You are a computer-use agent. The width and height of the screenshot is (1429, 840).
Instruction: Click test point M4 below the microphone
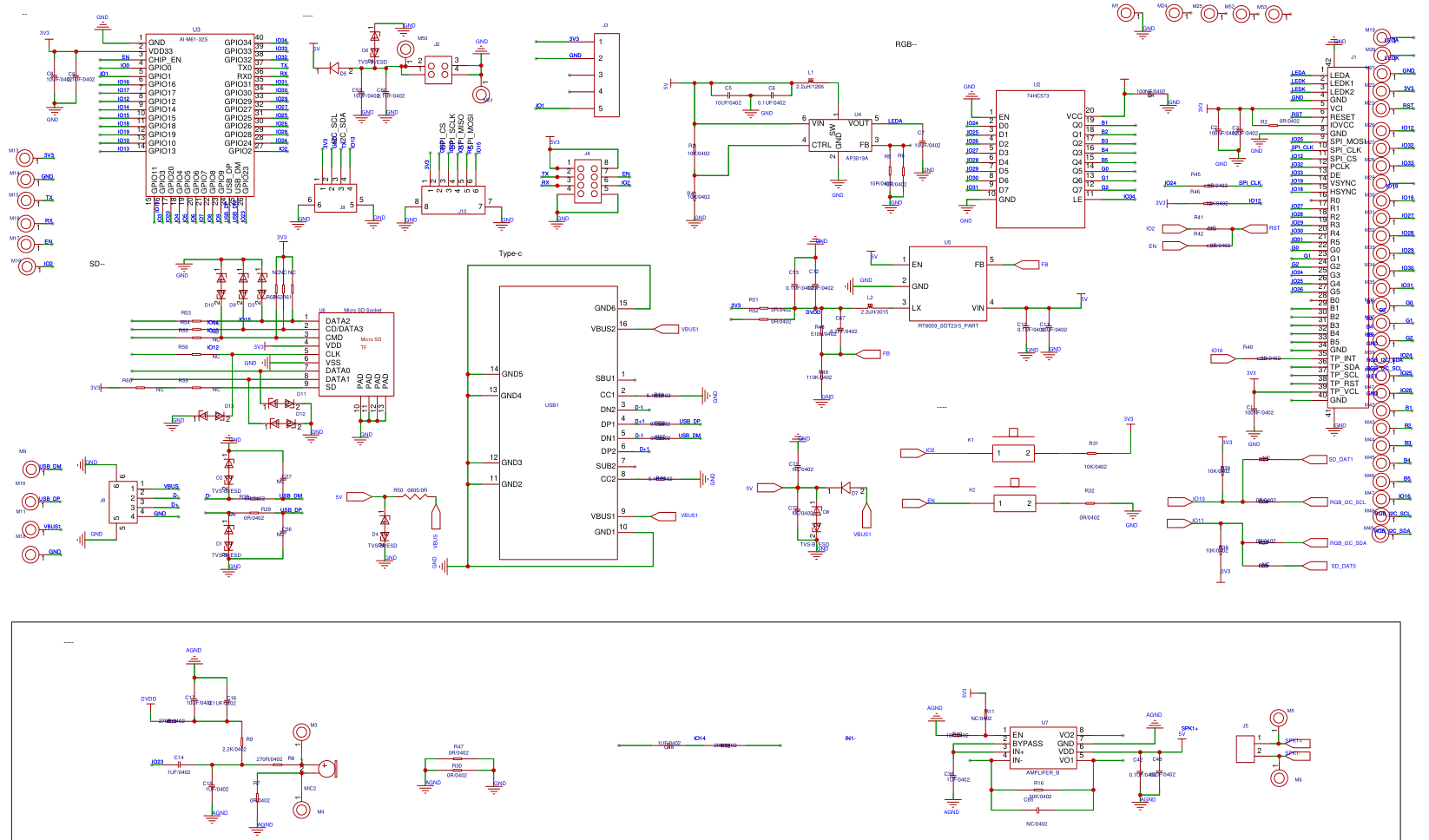point(301,810)
